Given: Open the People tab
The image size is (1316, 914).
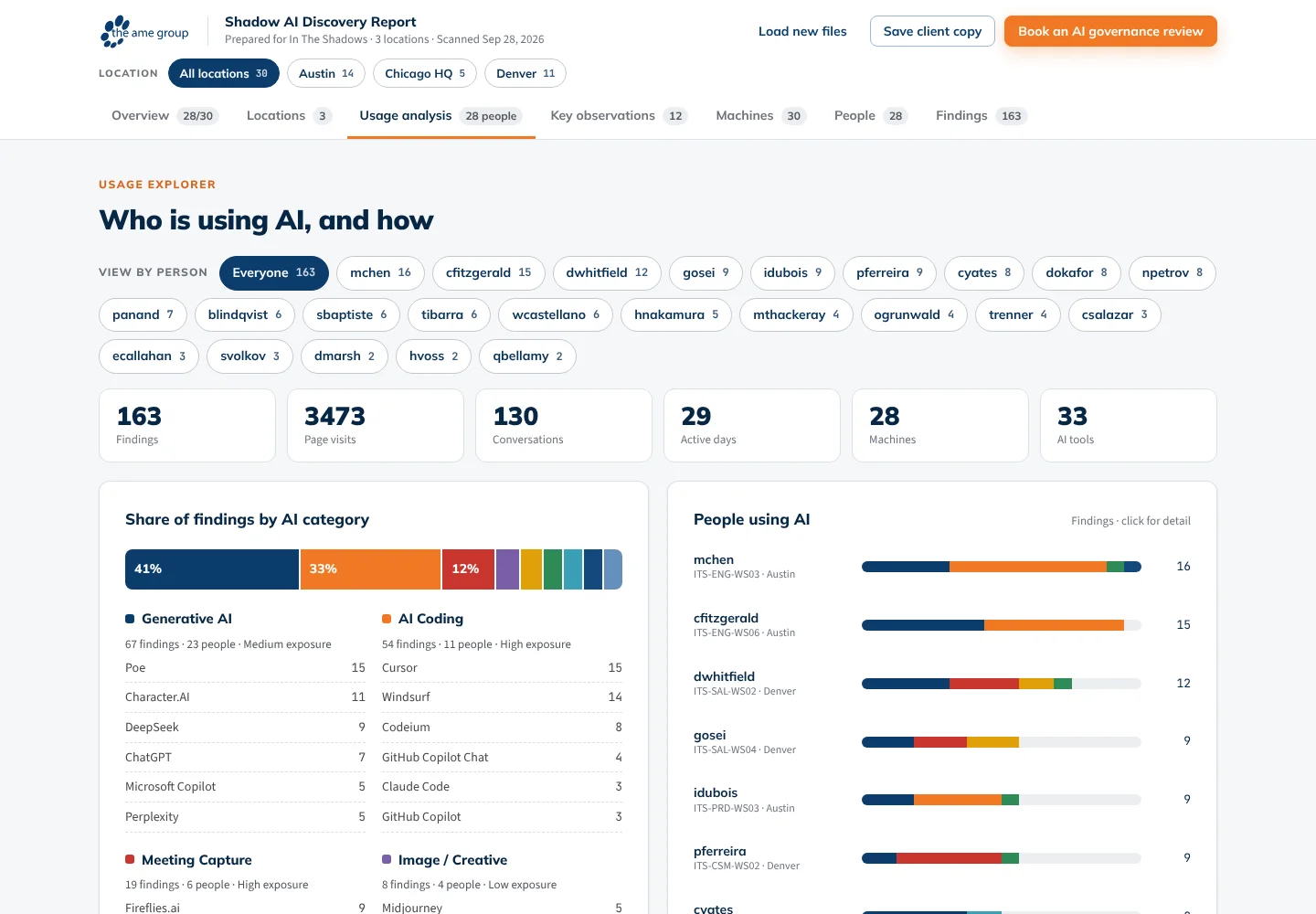Looking at the screenshot, I should [870, 115].
